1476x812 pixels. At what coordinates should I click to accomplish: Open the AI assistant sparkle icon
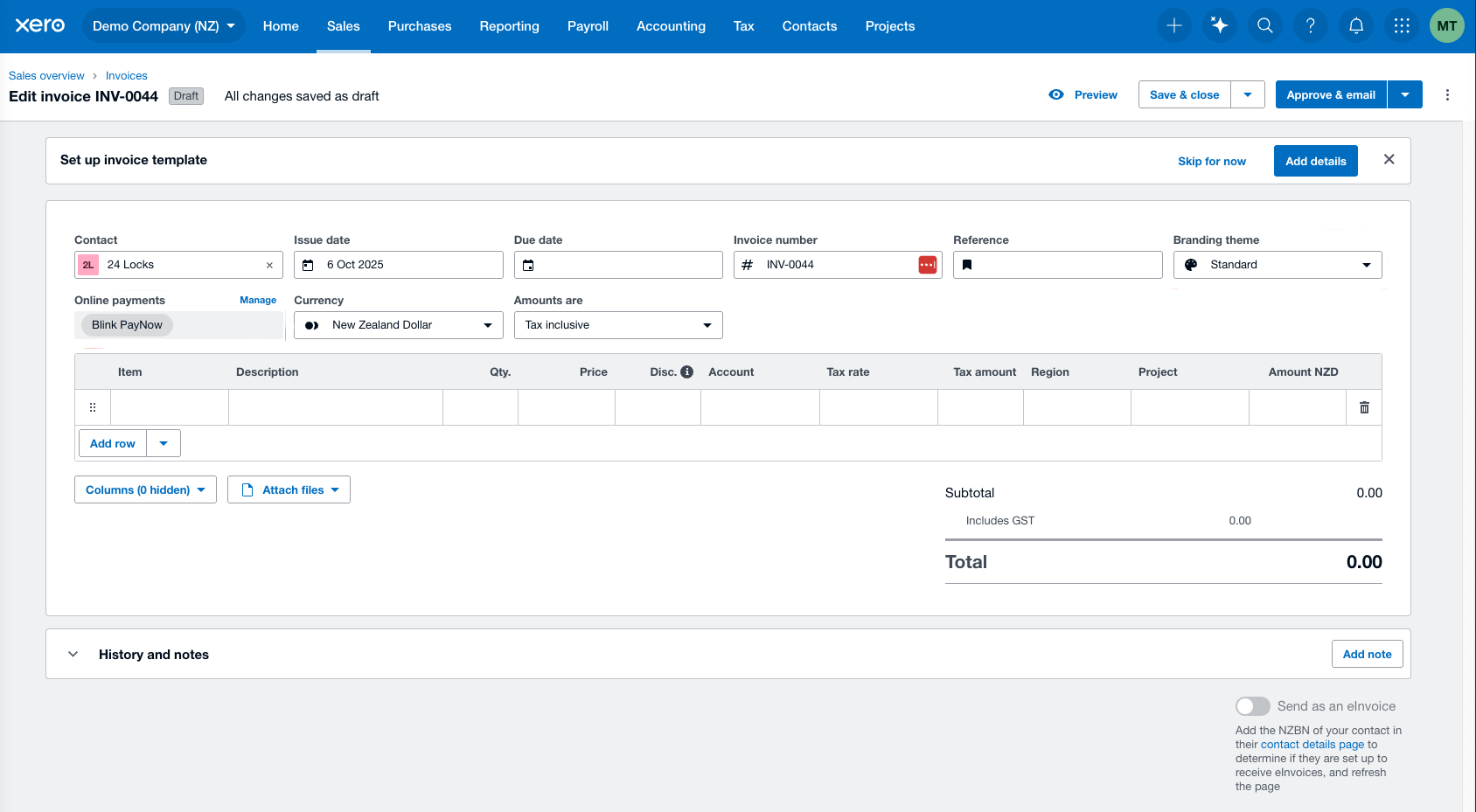coord(1220,25)
